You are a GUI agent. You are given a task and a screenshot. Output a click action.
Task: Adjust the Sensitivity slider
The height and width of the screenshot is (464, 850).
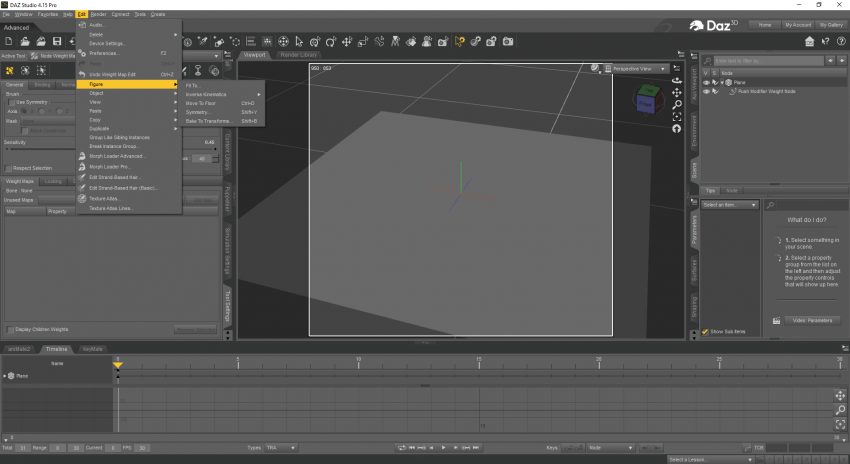111,149
